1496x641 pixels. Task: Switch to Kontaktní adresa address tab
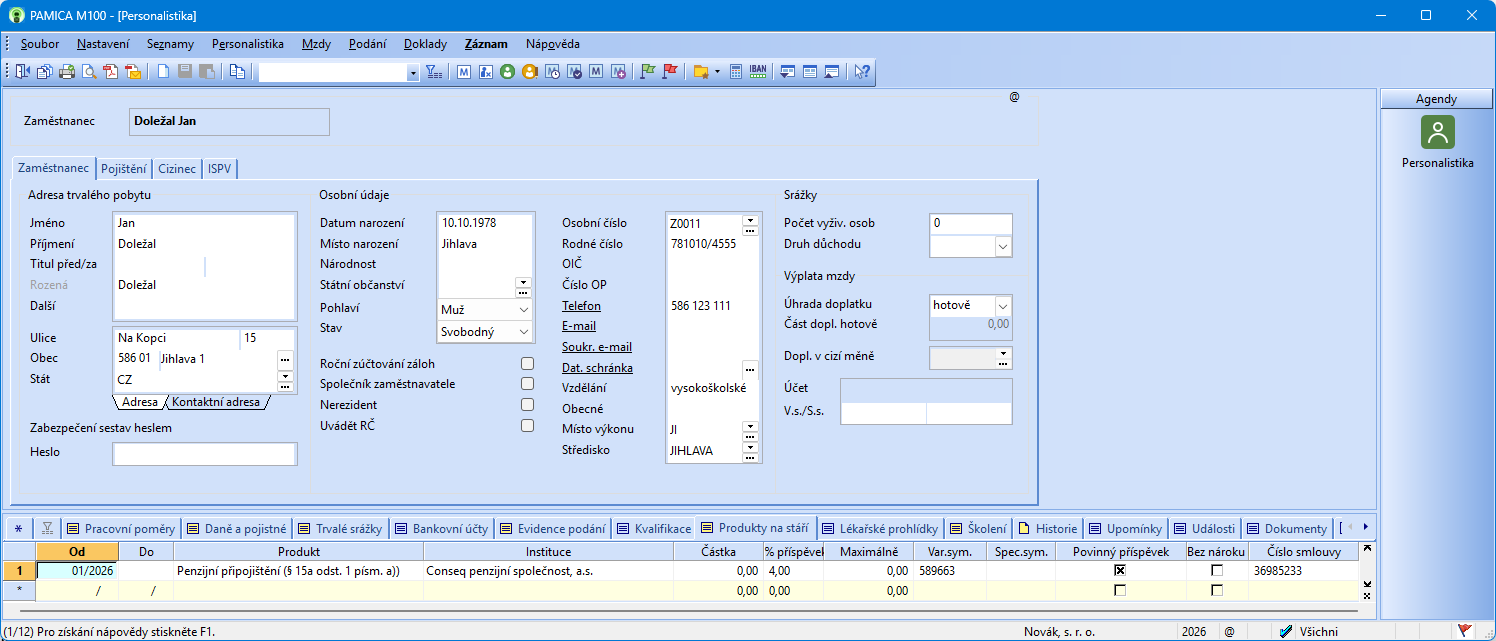216,402
